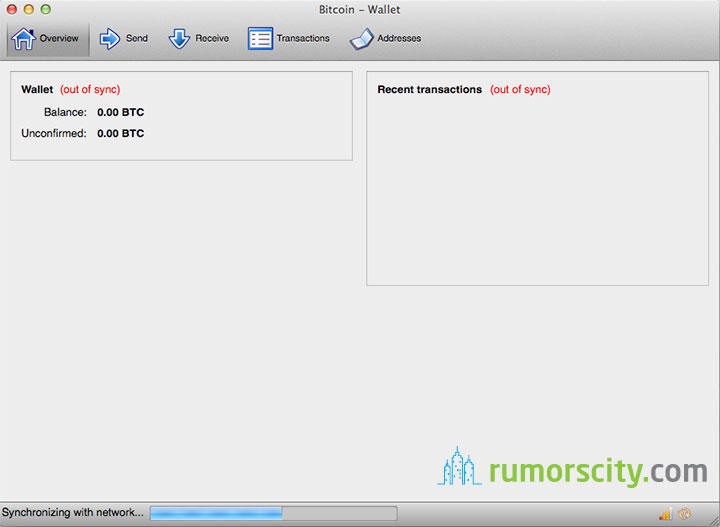Select the Unconfirmed '0.00 BTC' value
Screen dimensions: 720x527
click(121, 134)
